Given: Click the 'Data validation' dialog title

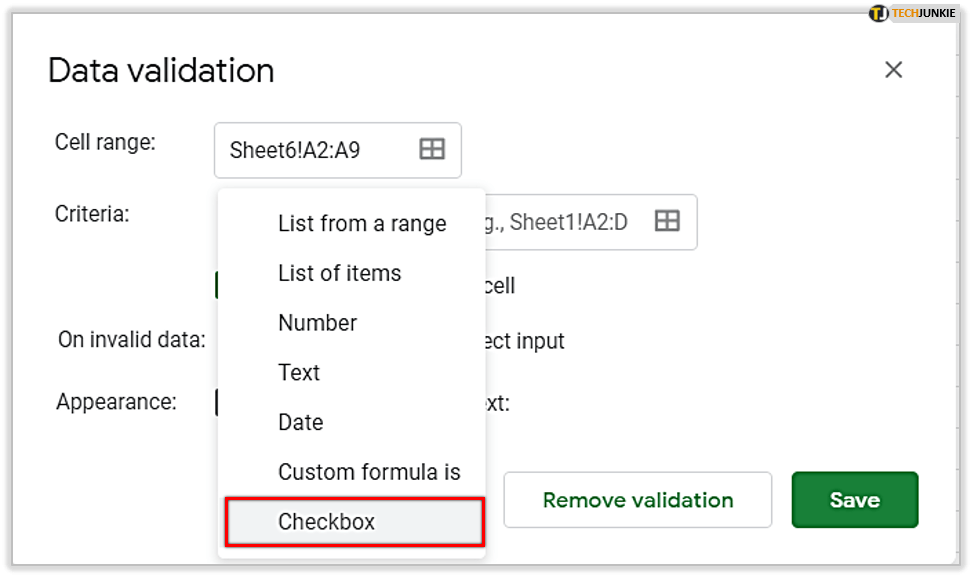Looking at the screenshot, I should point(161,71).
